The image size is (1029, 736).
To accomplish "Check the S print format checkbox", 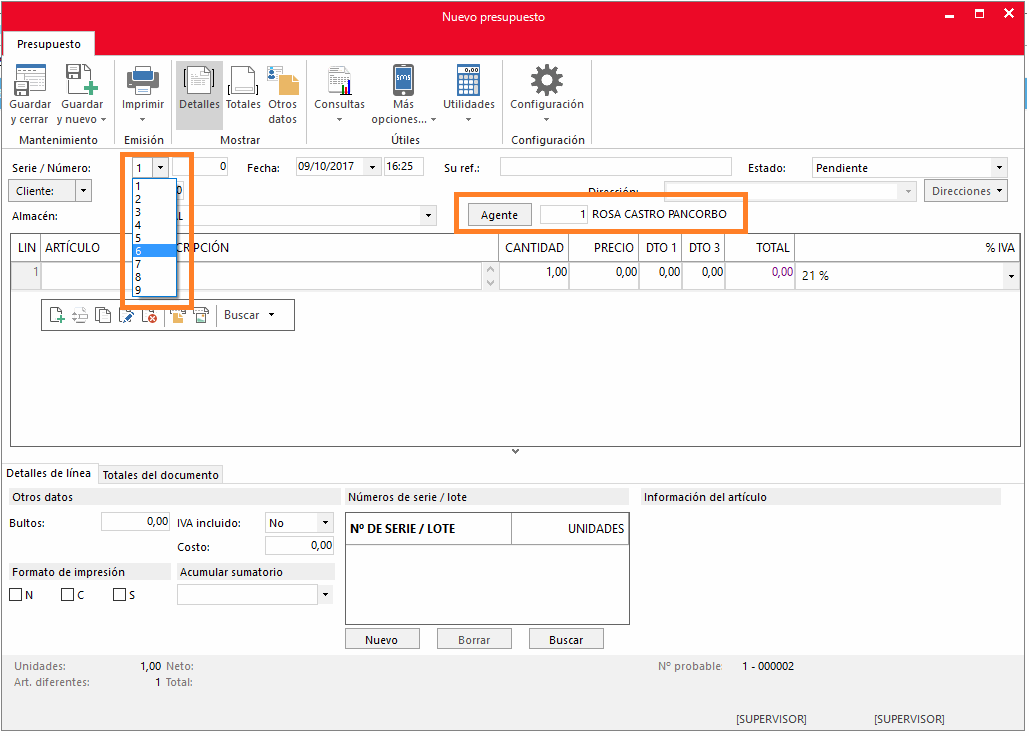I will (119, 595).
